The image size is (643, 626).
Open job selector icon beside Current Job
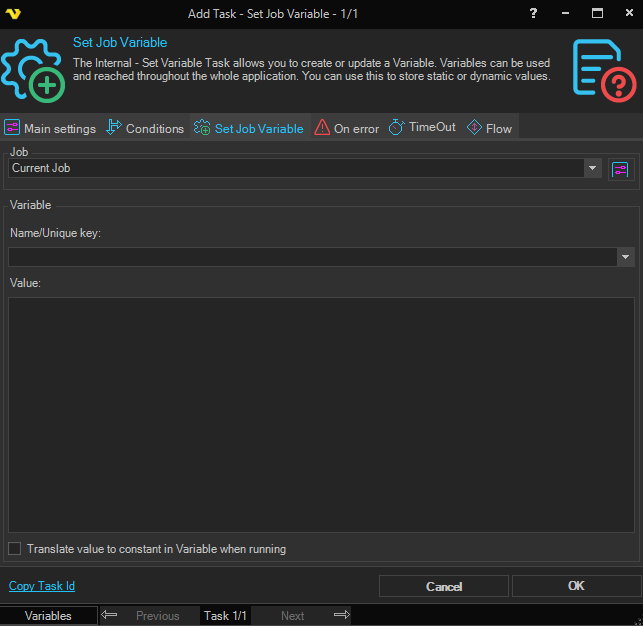coord(621,169)
